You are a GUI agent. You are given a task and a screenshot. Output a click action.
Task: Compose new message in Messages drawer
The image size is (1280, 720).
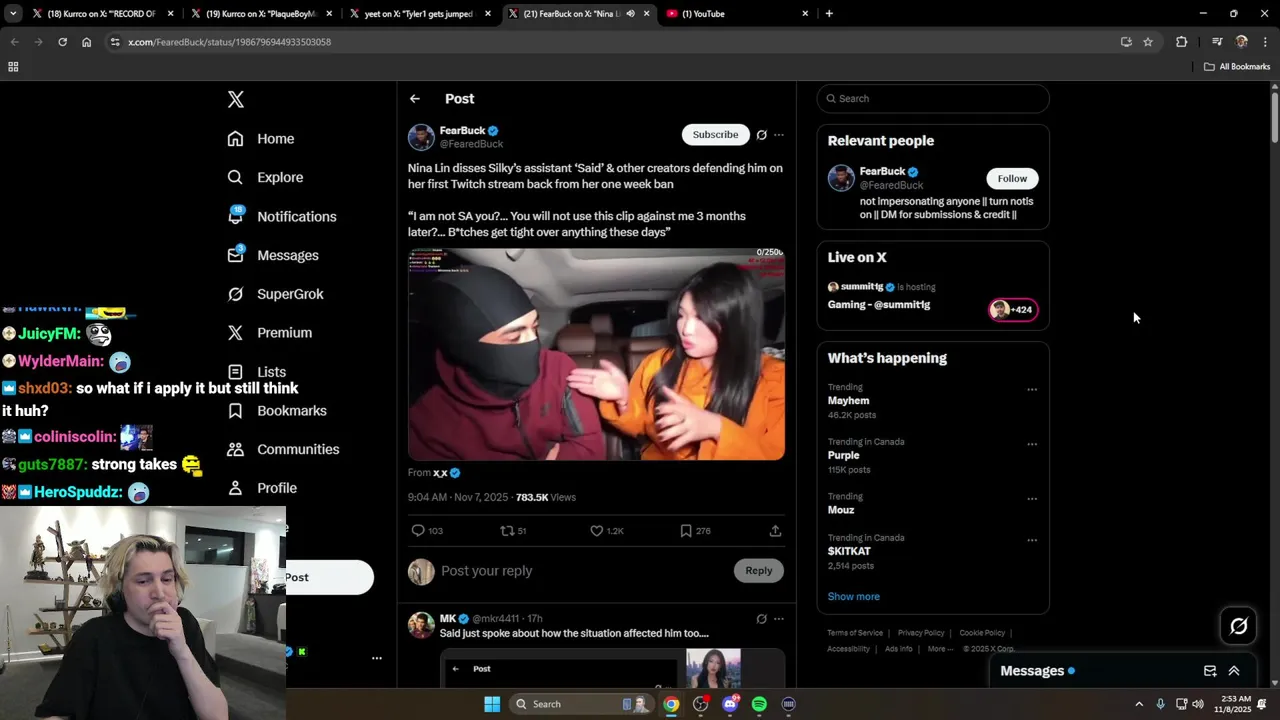1210,671
